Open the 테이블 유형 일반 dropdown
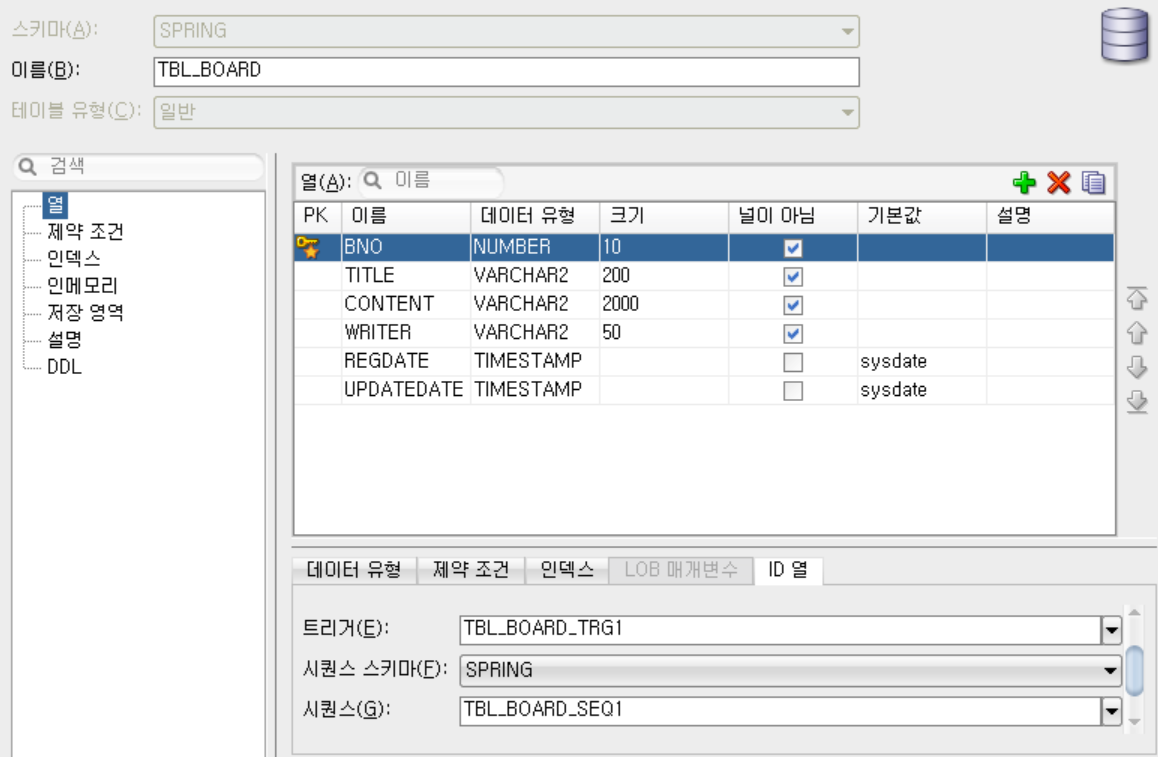The height and width of the screenshot is (757, 1158). click(507, 112)
